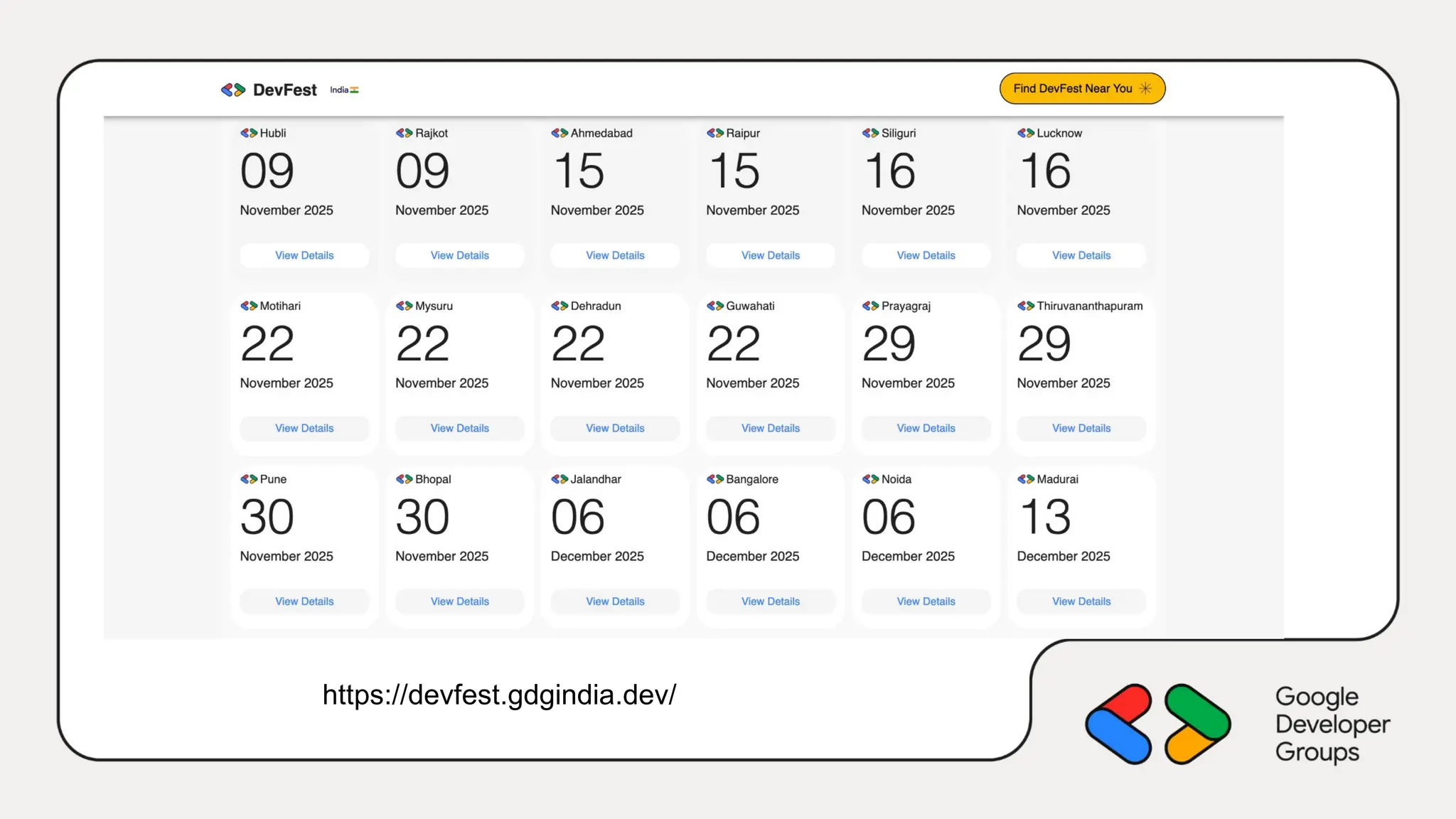Click the Google Developer Groups wordmark text
The width and height of the screenshot is (1456, 819).
1332,724
